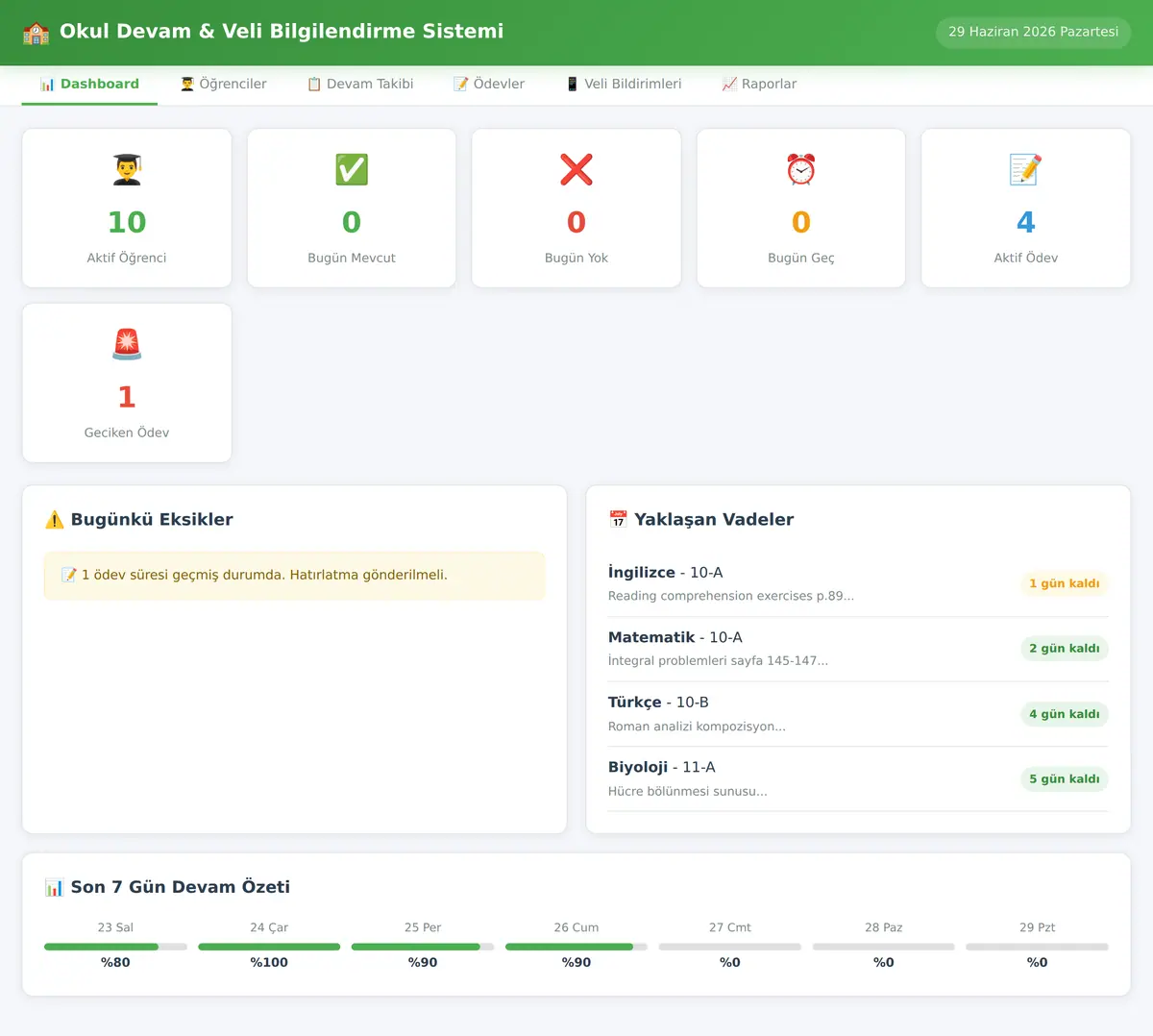The image size is (1153, 1036).
Task: Click the 24 Çar attendance progress bar
Action: tap(269, 947)
